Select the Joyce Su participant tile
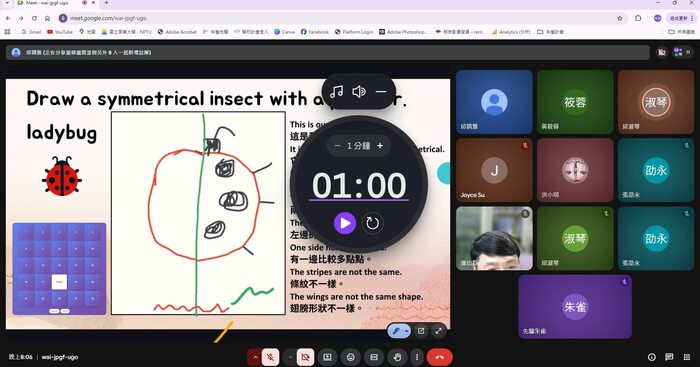The image size is (700, 367). tap(494, 170)
